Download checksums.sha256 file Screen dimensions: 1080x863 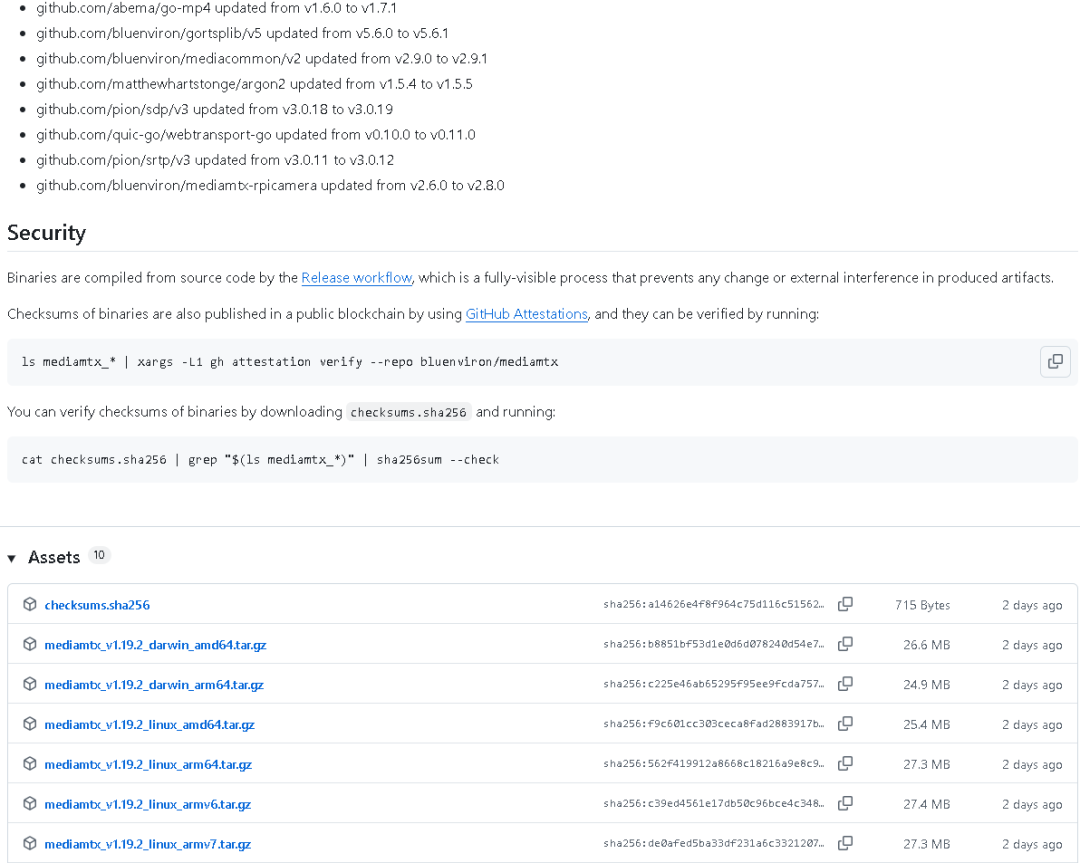pos(97,605)
